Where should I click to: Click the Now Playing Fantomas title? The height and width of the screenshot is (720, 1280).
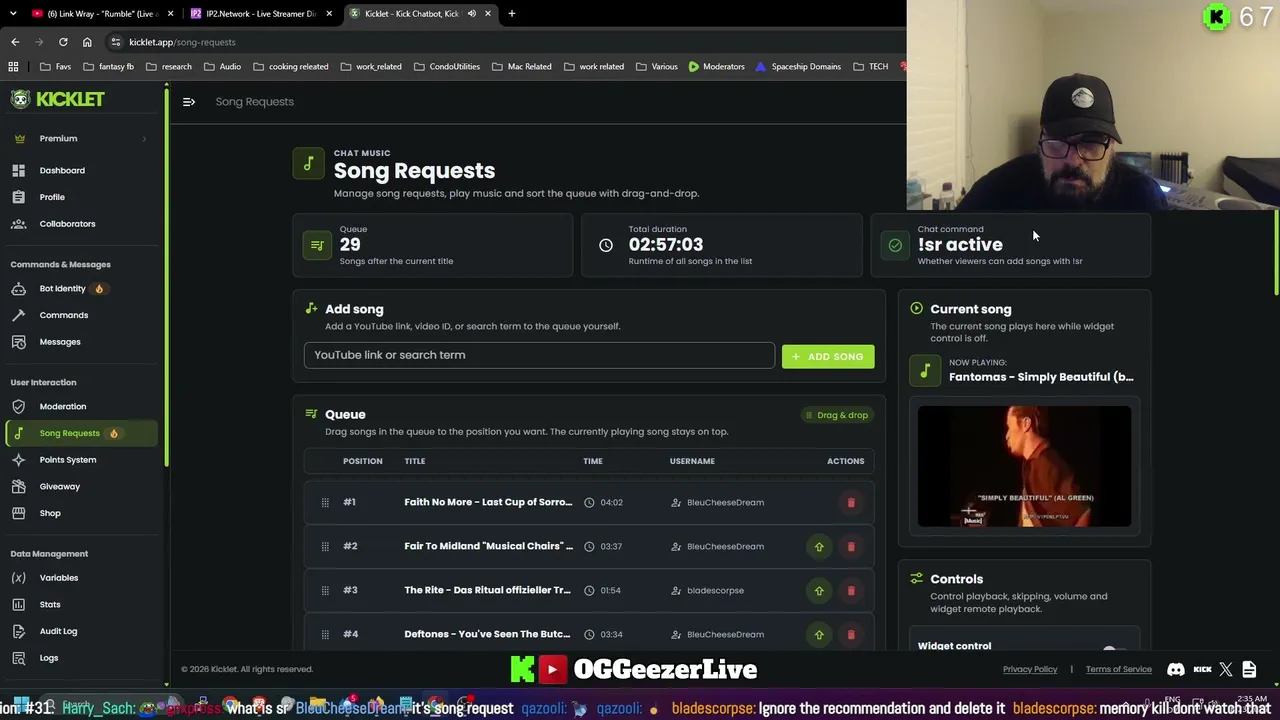pos(1041,377)
